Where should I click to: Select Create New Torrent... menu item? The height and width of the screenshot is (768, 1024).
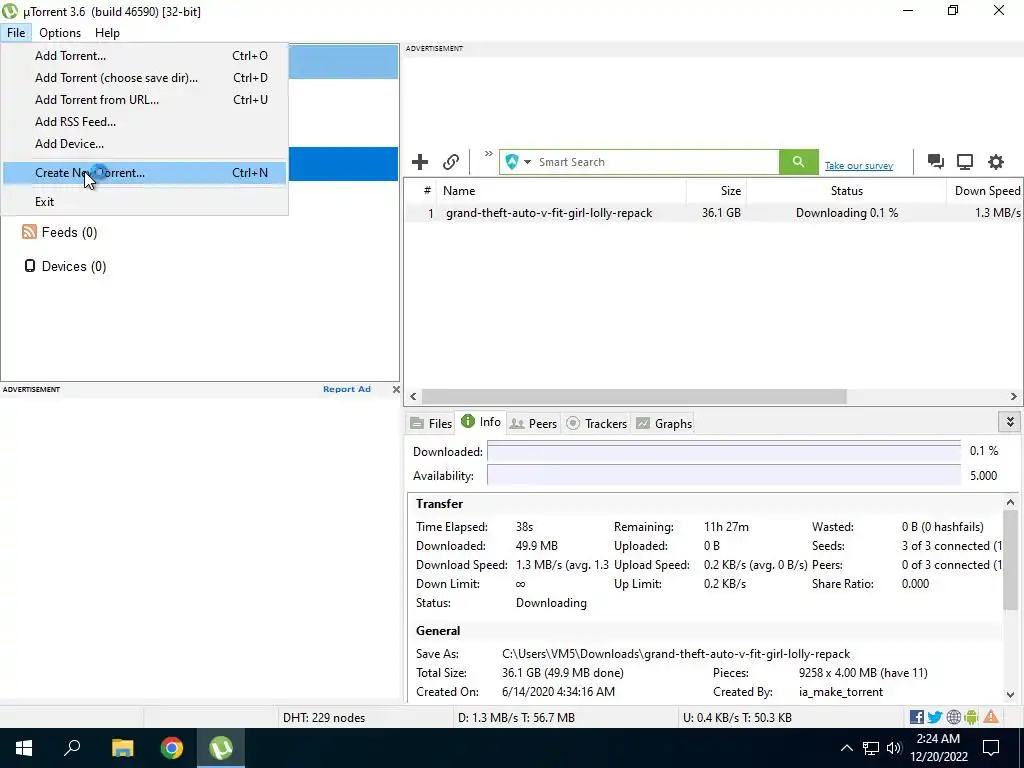click(x=144, y=173)
